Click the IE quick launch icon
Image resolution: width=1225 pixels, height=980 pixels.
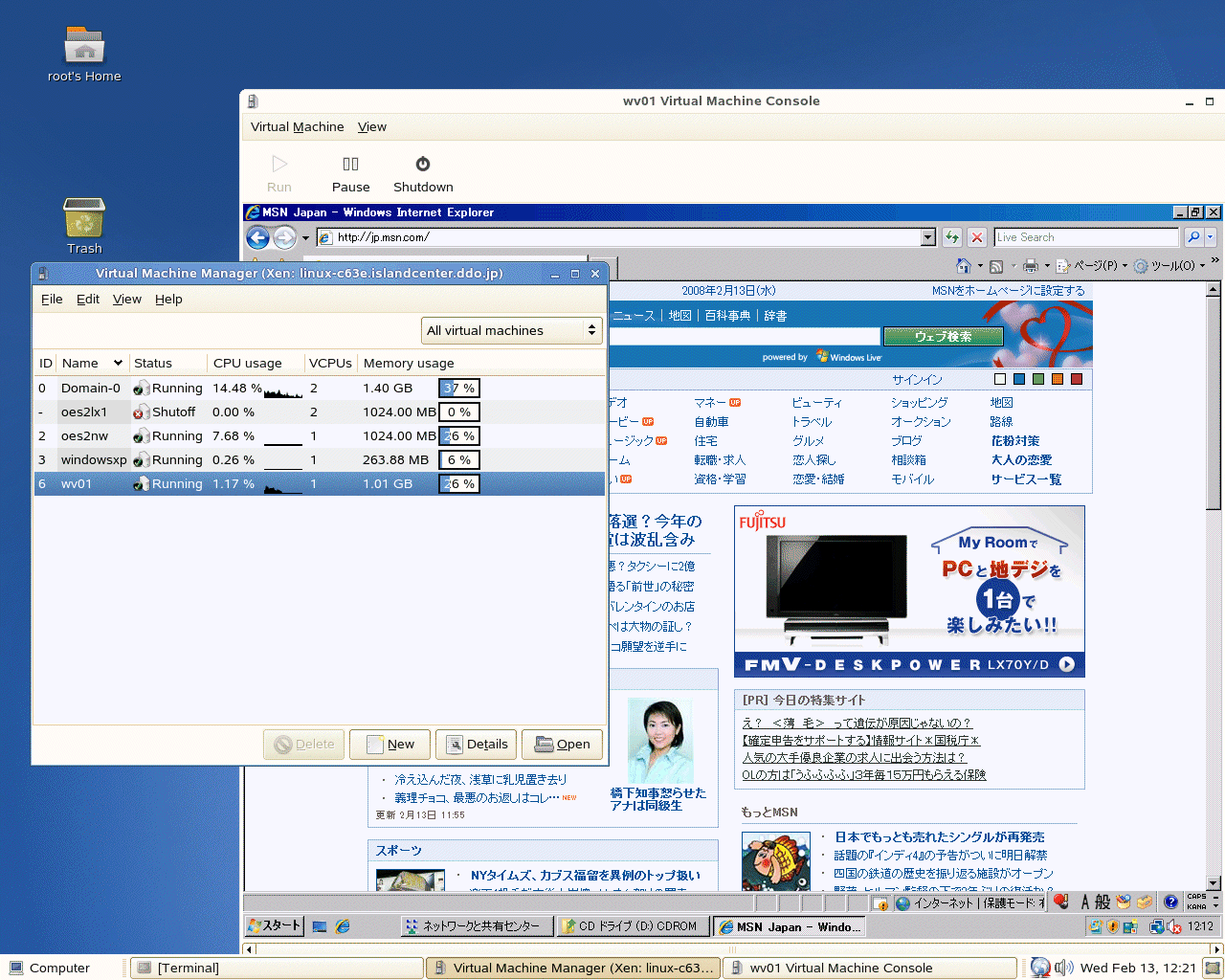click(x=343, y=926)
